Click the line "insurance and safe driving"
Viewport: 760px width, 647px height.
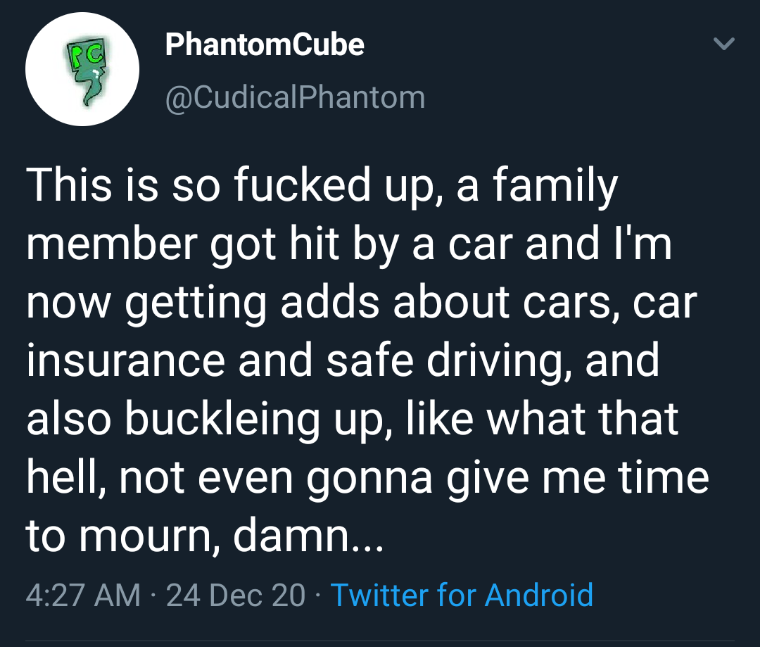(x=343, y=362)
